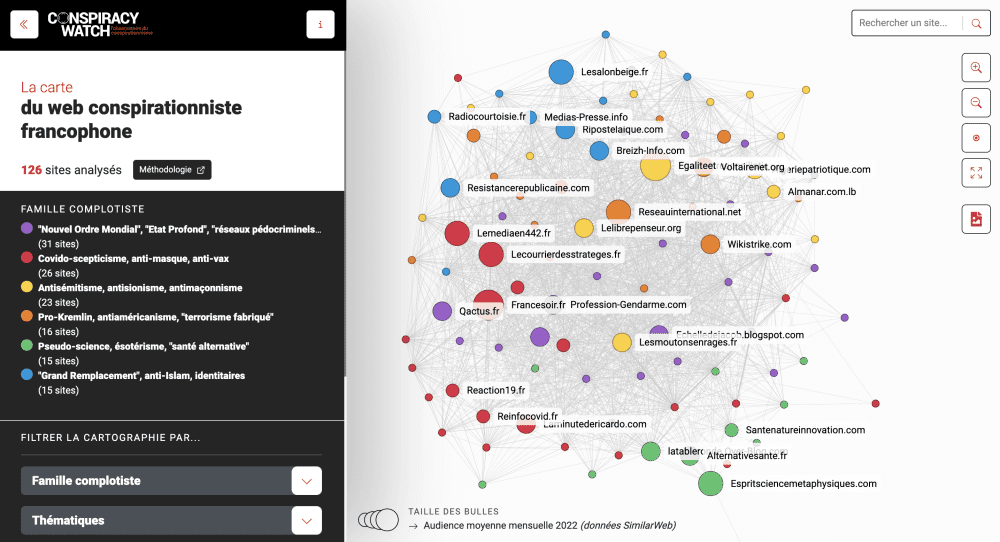The width and height of the screenshot is (1000, 542).
Task: Select the yellow Antisémitisme legend swatch
Action: [x=27, y=287]
